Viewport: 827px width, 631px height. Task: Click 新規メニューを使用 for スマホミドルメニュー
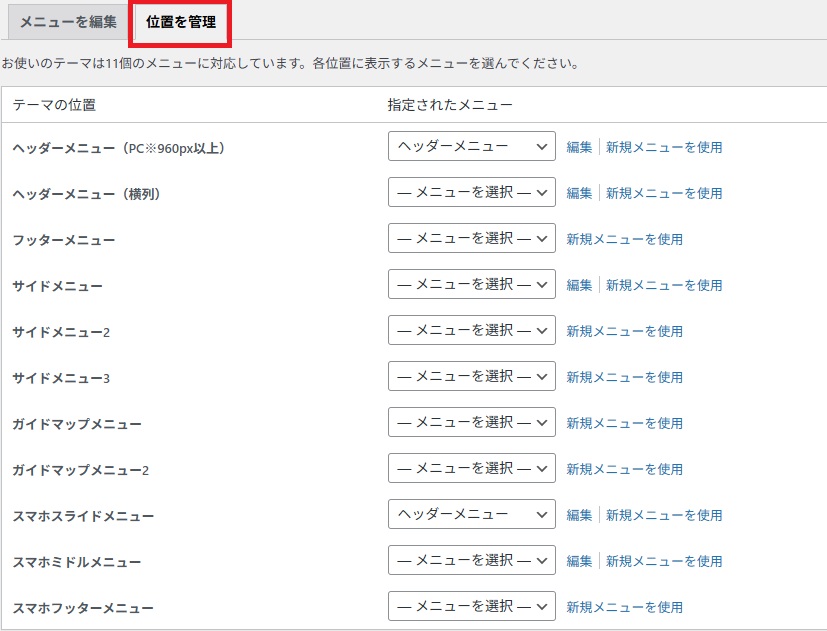coord(664,561)
